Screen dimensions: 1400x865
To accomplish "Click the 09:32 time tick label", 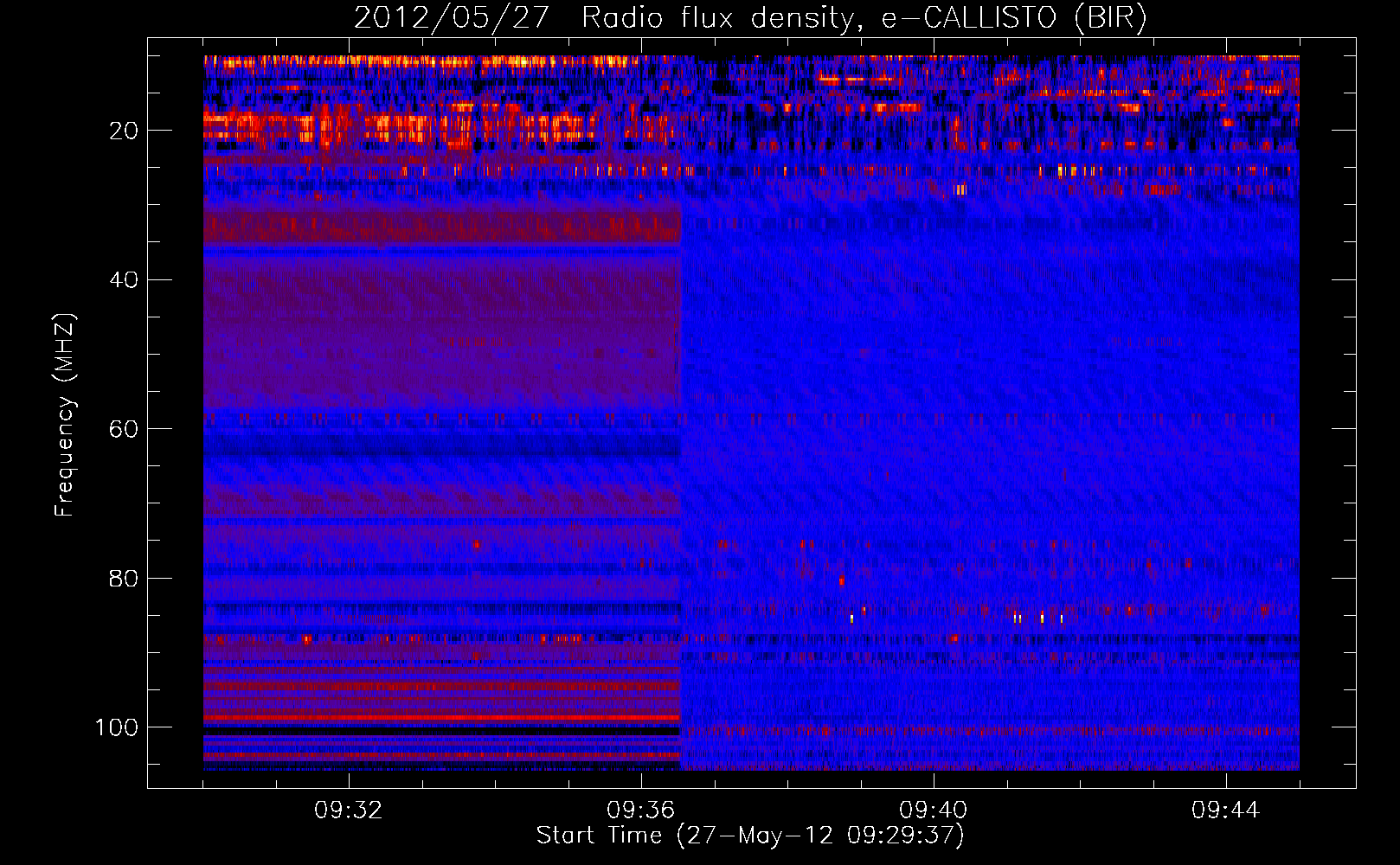I will [x=349, y=811].
